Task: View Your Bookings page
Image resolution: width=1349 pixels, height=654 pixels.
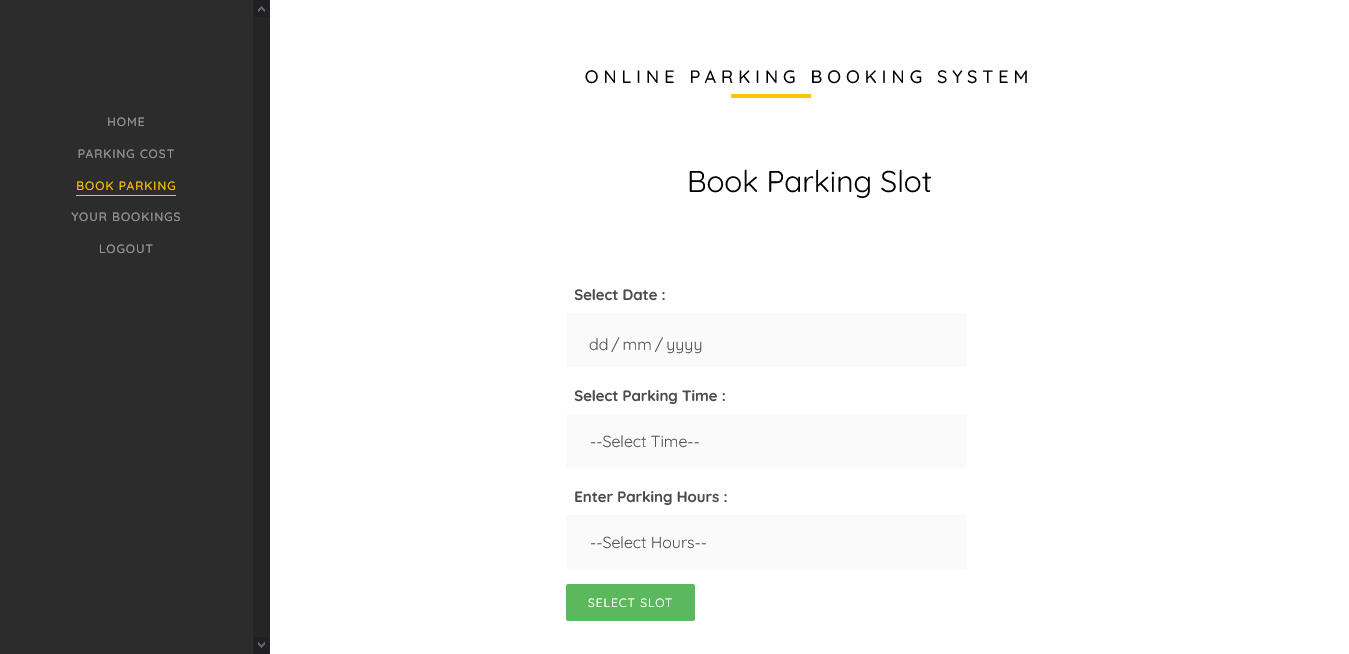Action: (126, 217)
